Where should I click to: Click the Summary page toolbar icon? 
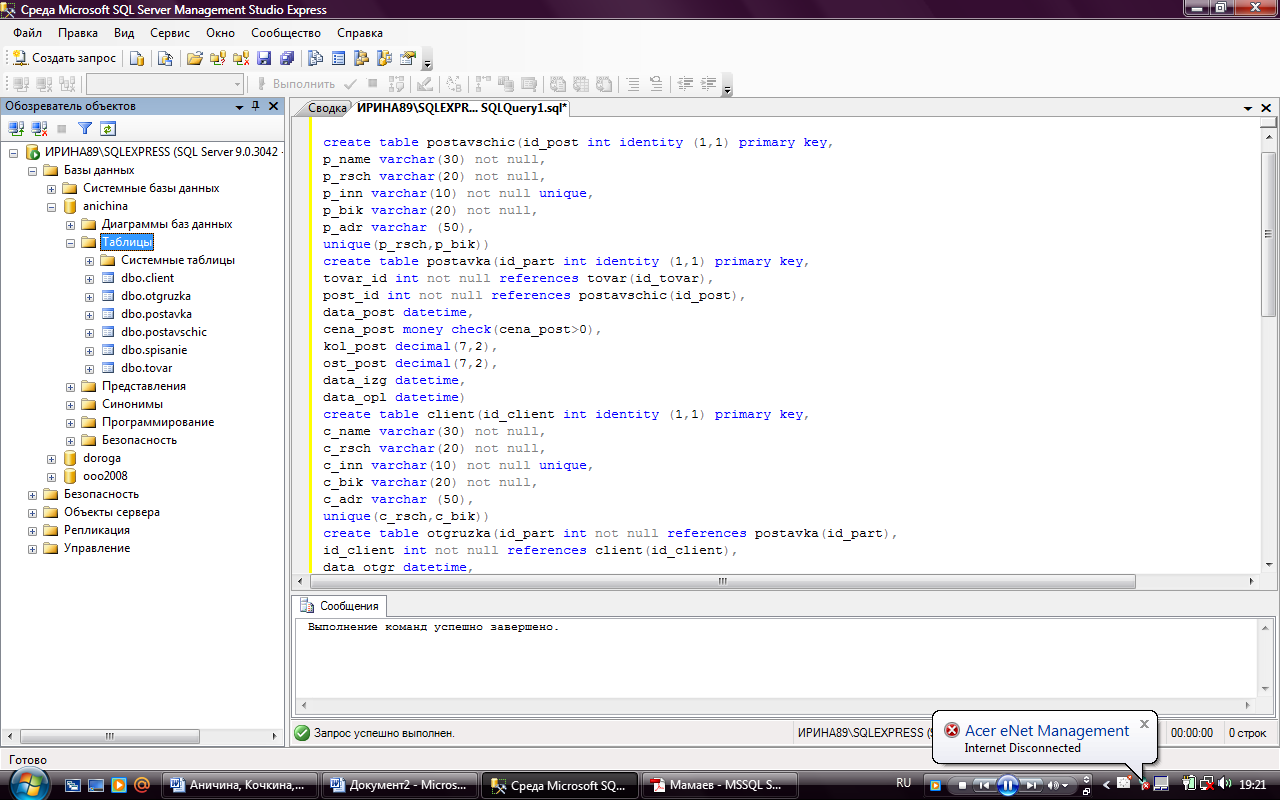pyautogui.click(x=338, y=58)
